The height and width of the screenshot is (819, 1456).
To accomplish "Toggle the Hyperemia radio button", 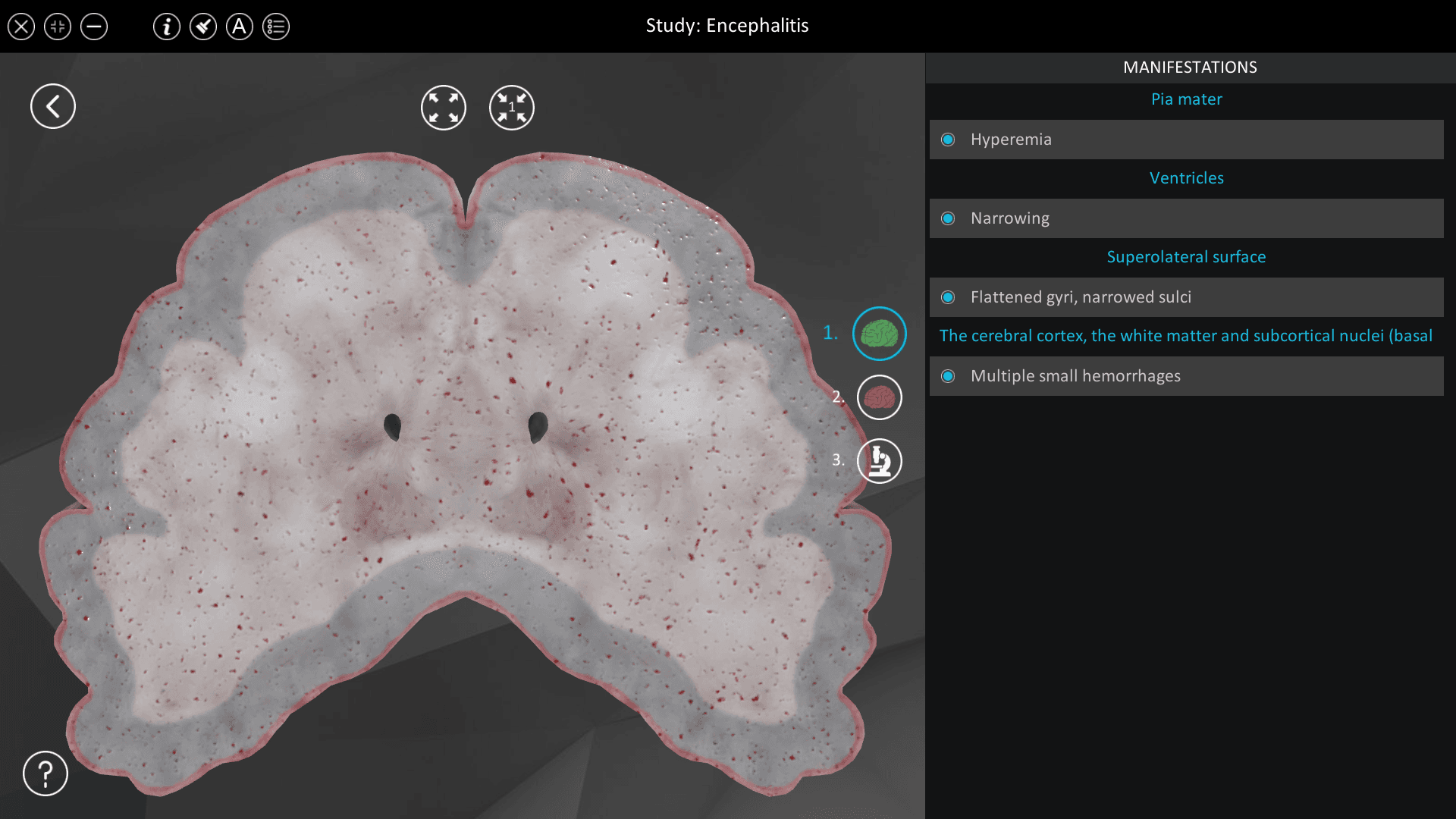I will pyautogui.click(x=948, y=140).
